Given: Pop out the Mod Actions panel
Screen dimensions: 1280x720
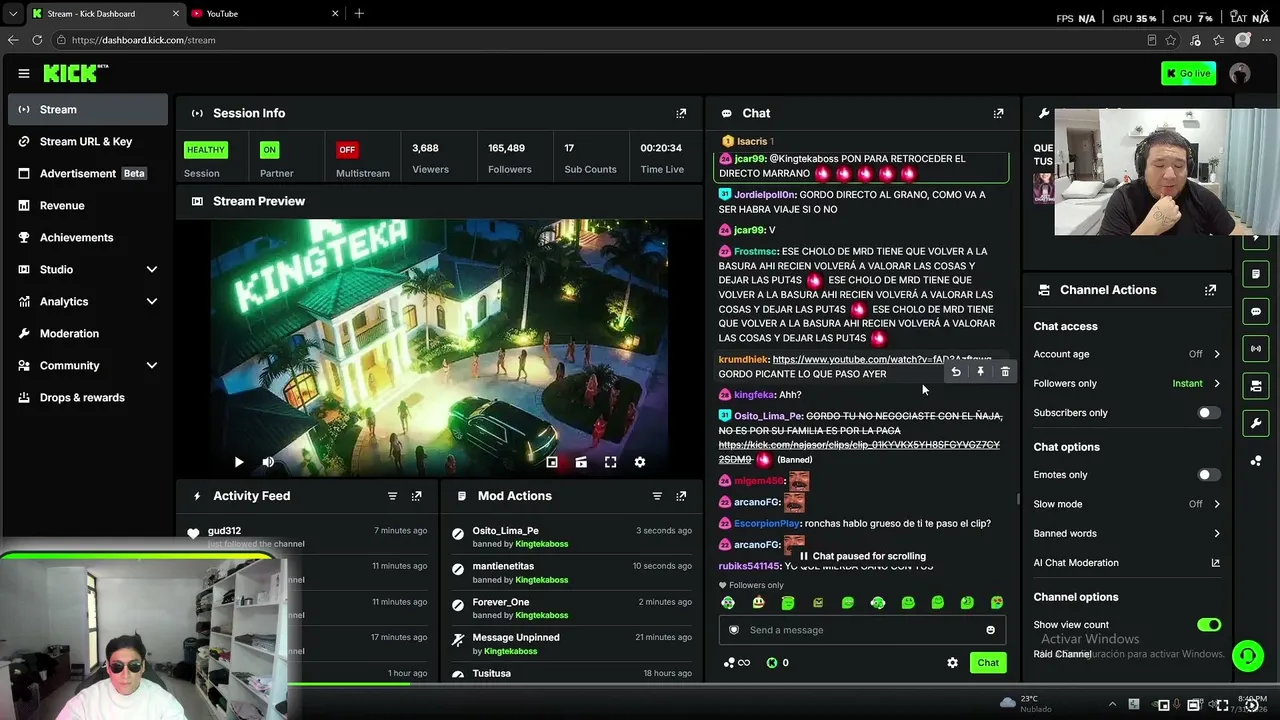Looking at the screenshot, I should tap(681, 496).
